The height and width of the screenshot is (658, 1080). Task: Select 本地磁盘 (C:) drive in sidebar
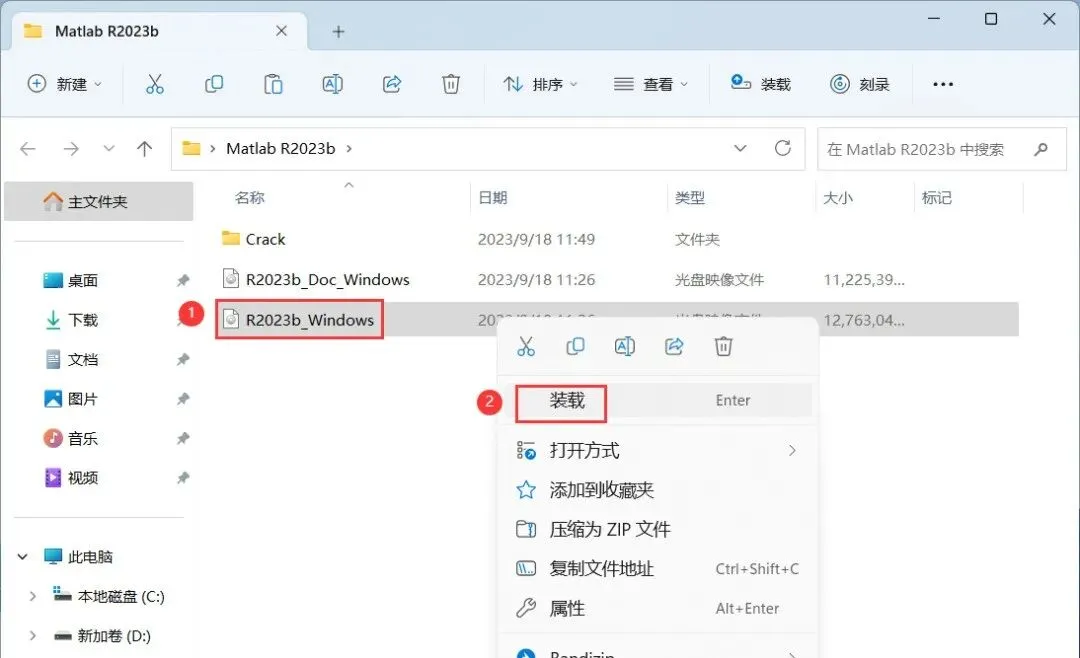121,597
